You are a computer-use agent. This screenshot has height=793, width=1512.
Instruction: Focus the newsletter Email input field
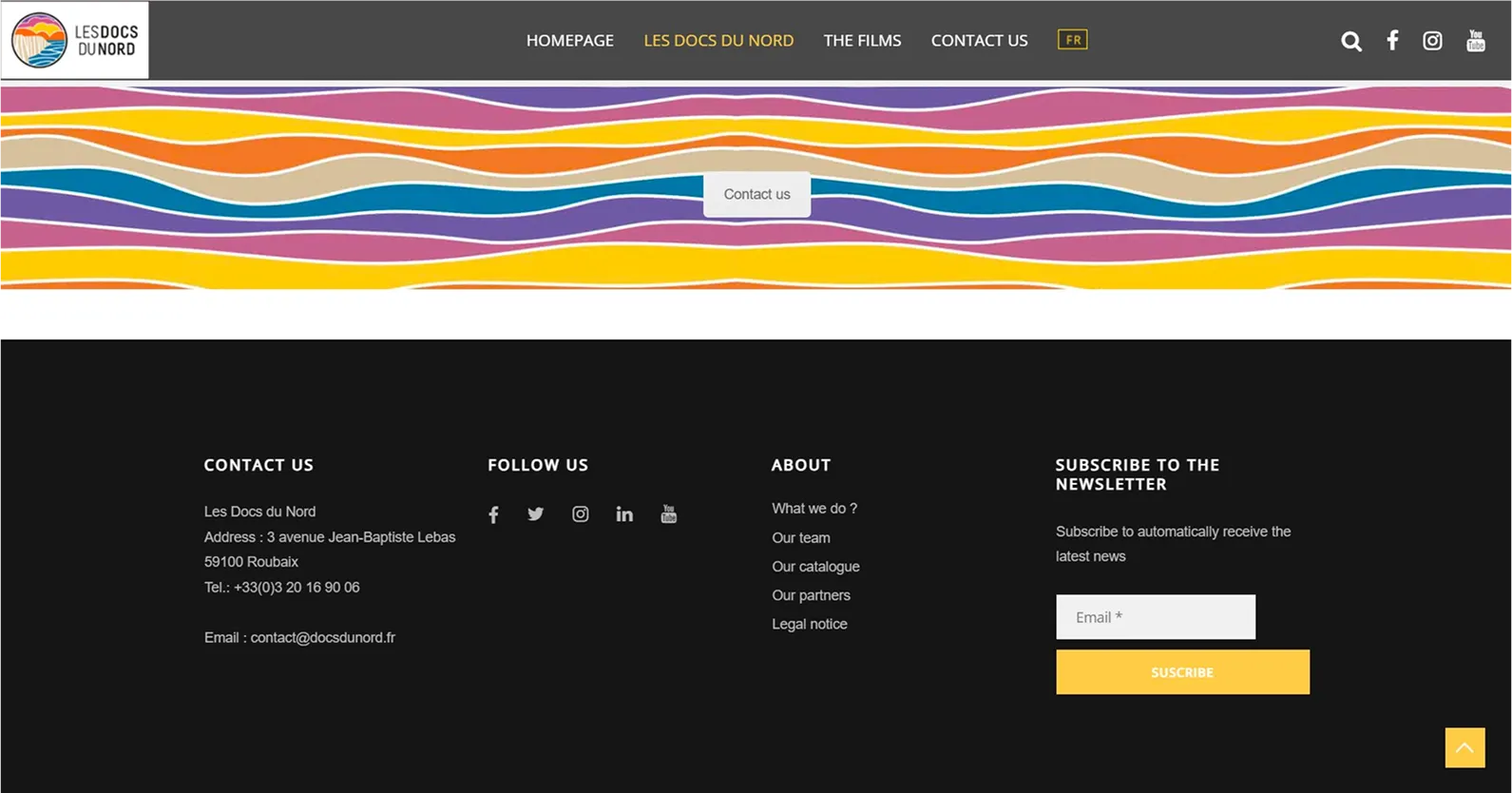pos(1155,617)
